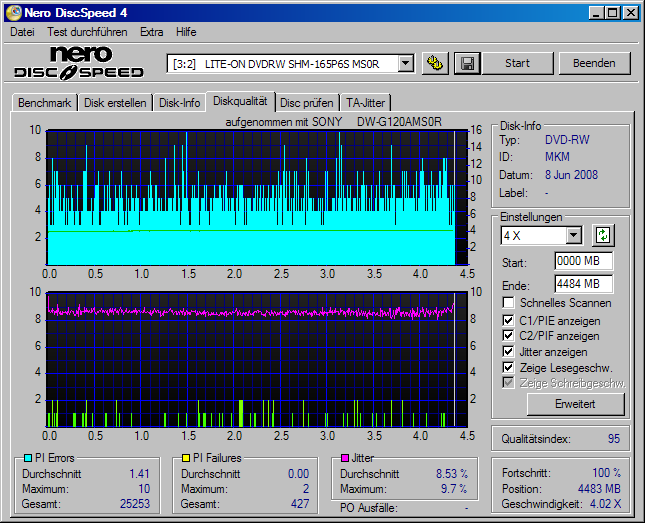645x523 pixels.
Task: Open the Hilfe menu
Action: [x=186, y=32]
